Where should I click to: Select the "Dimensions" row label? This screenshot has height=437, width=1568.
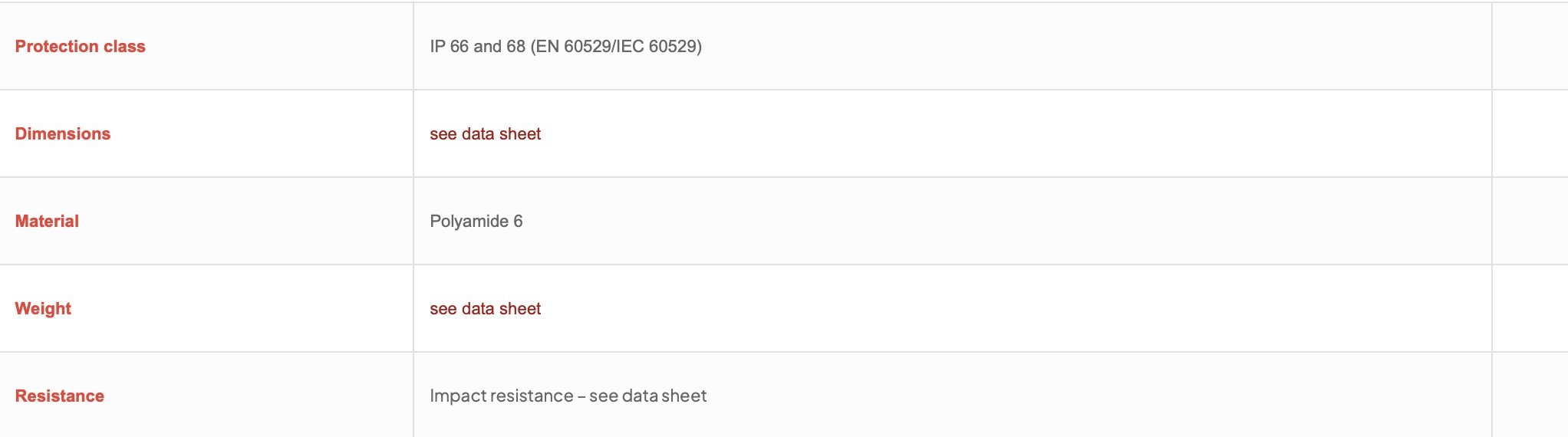click(x=63, y=134)
